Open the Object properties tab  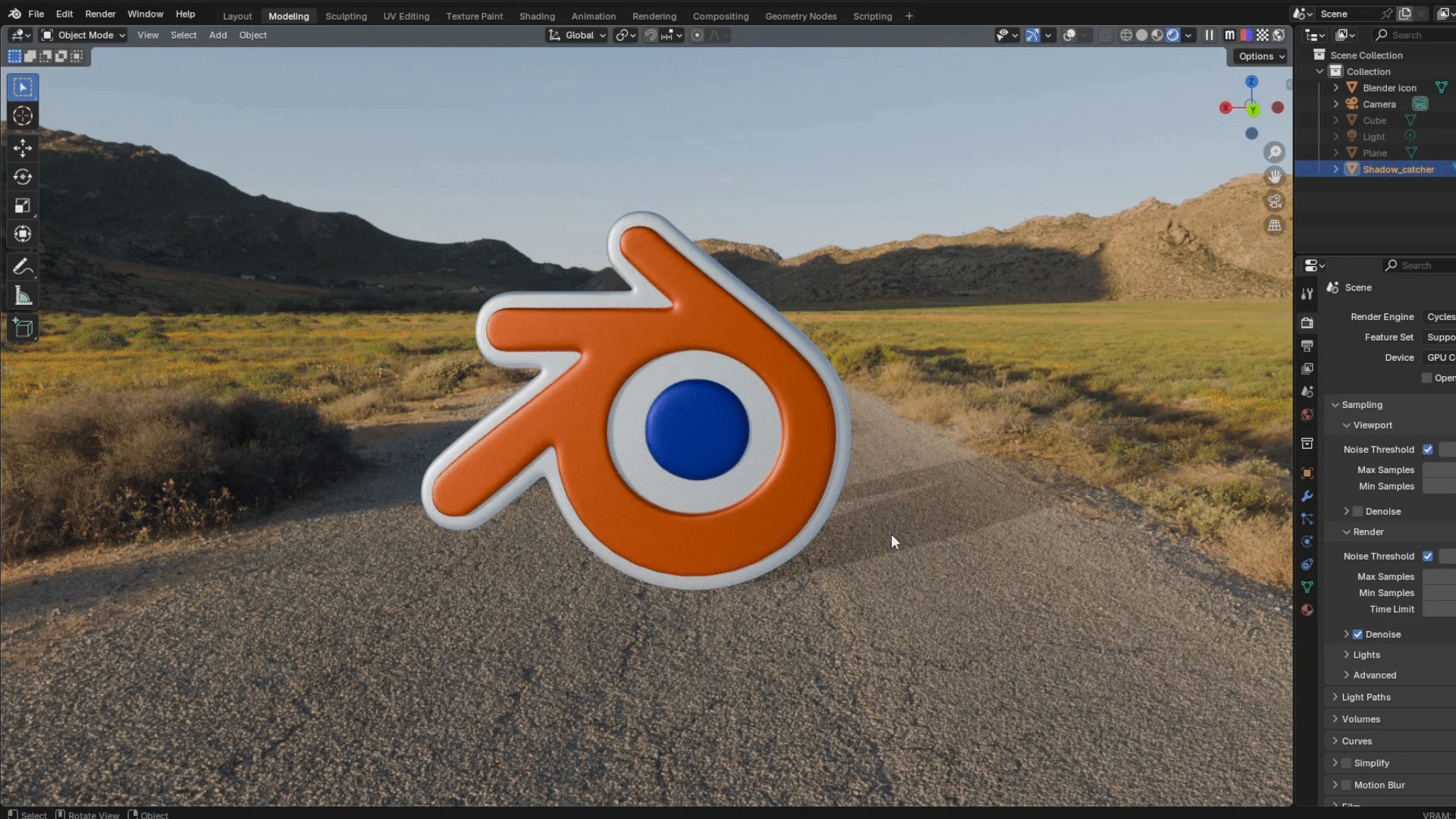1307,473
